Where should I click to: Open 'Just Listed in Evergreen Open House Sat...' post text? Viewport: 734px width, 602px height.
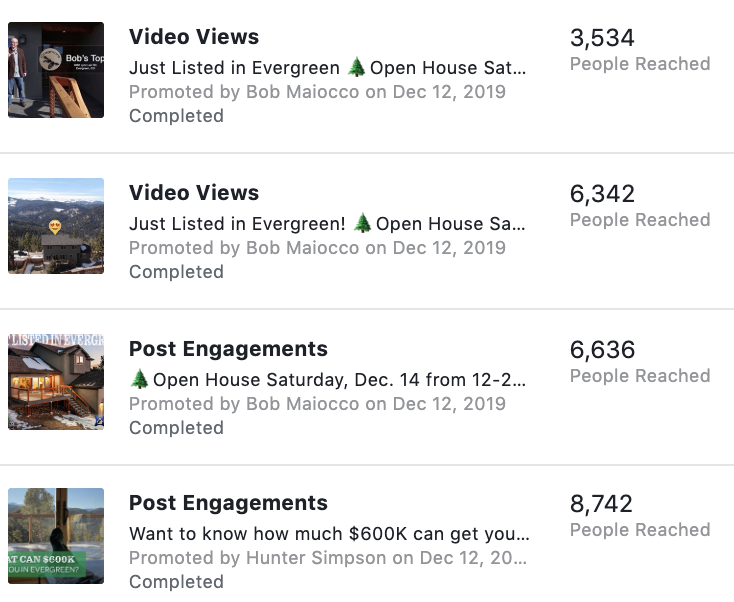[328, 67]
